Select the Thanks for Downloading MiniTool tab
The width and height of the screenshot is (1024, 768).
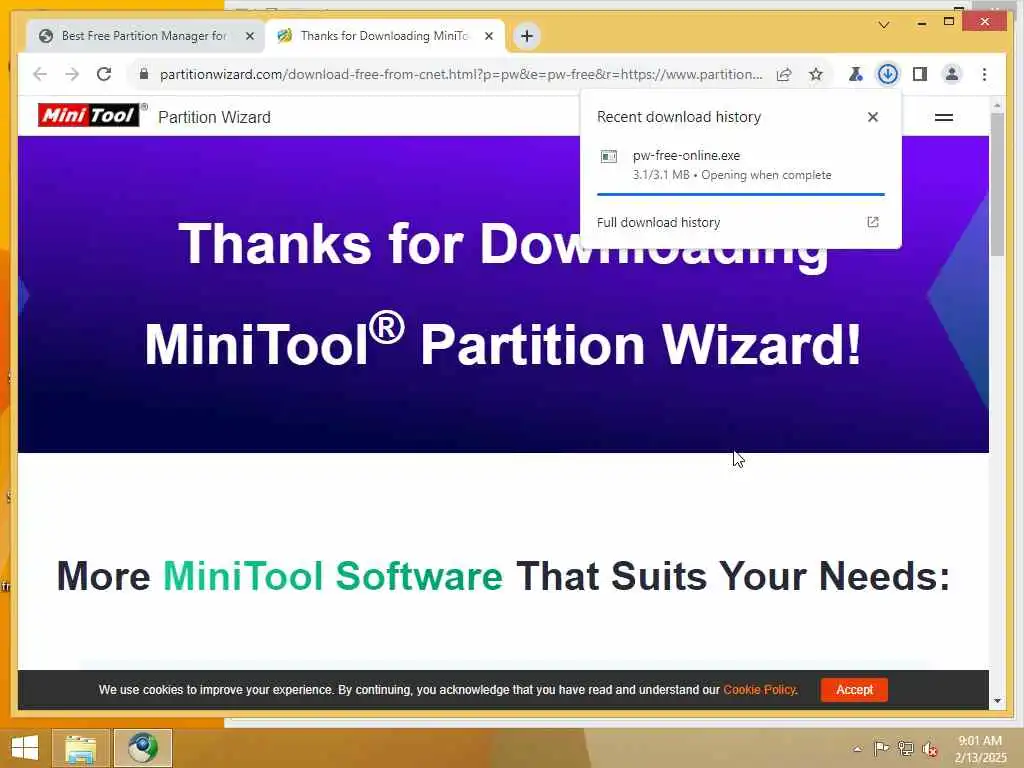(385, 36)
